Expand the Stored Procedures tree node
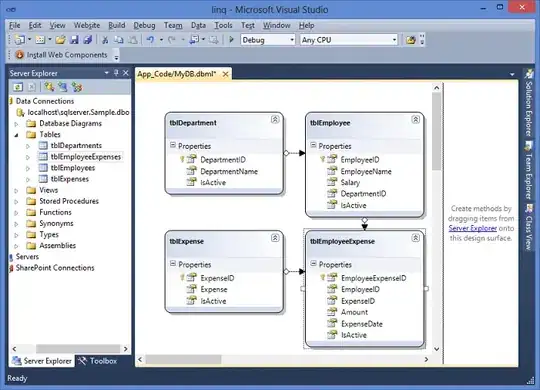 tap(16, 202)
